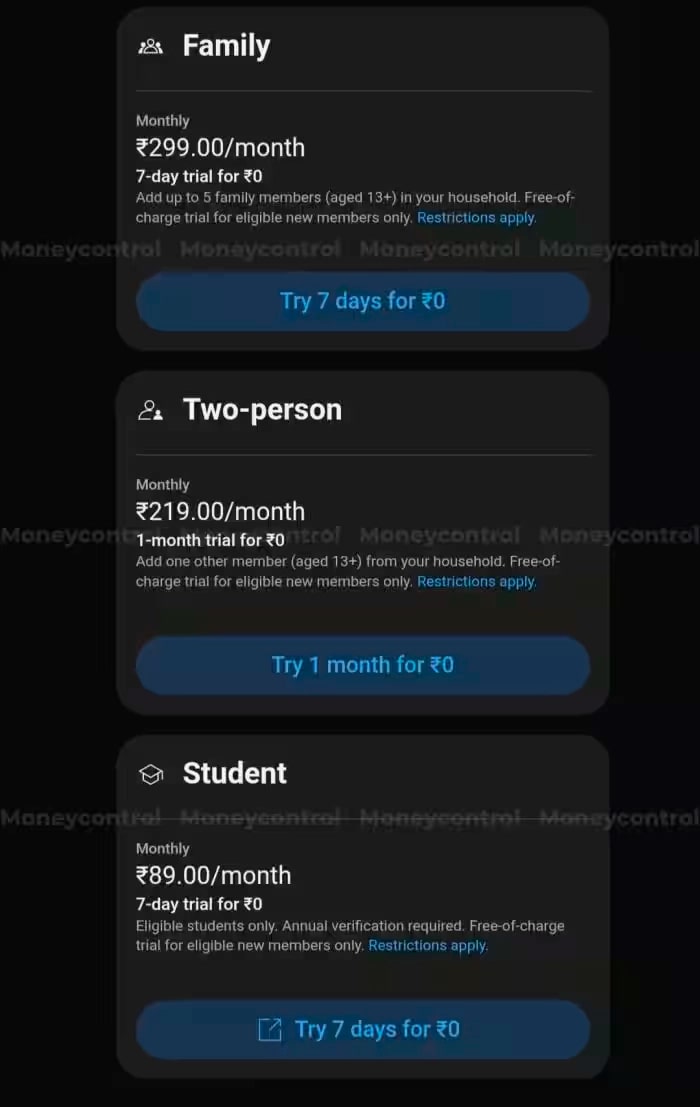The height and width of the screenshot is (1107, 700).
Task: Open Restrictions apply link in Two-person card
Action: click(476, 582)
